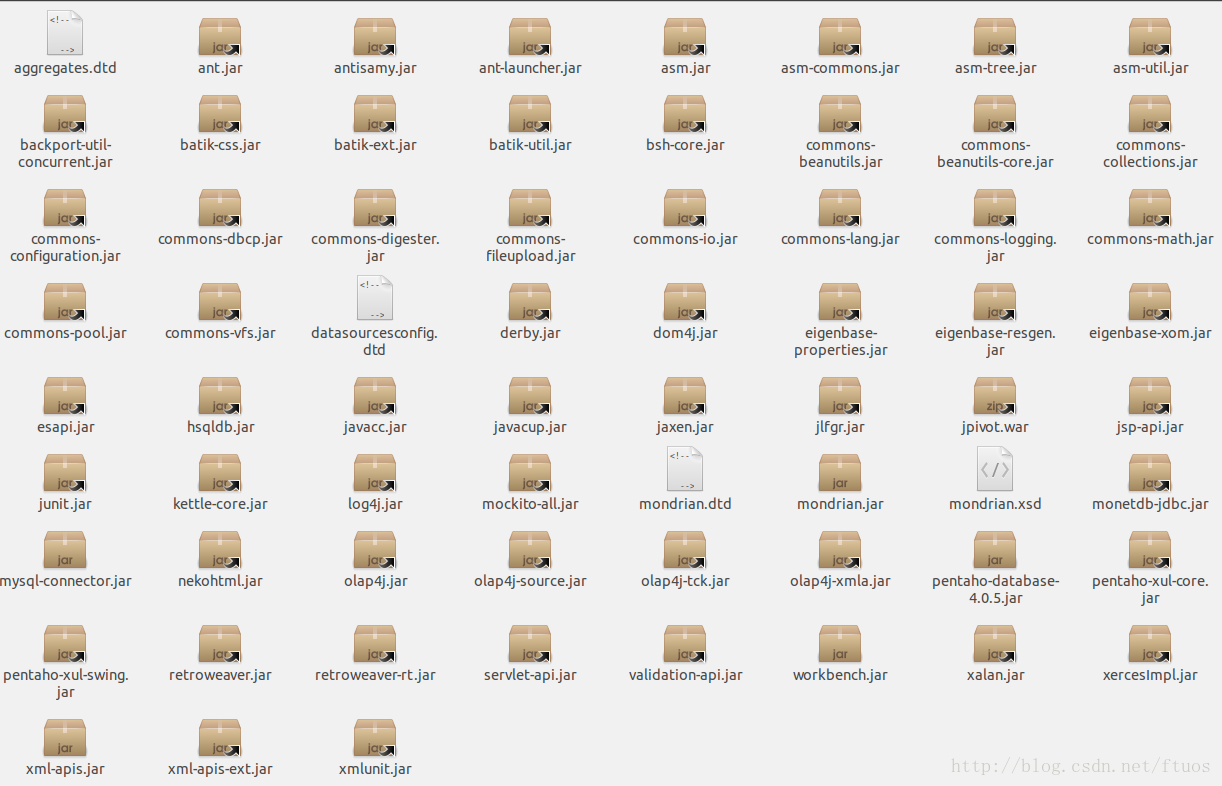Click the 'retroweaver.jar' file name label

tap(220, 675)
